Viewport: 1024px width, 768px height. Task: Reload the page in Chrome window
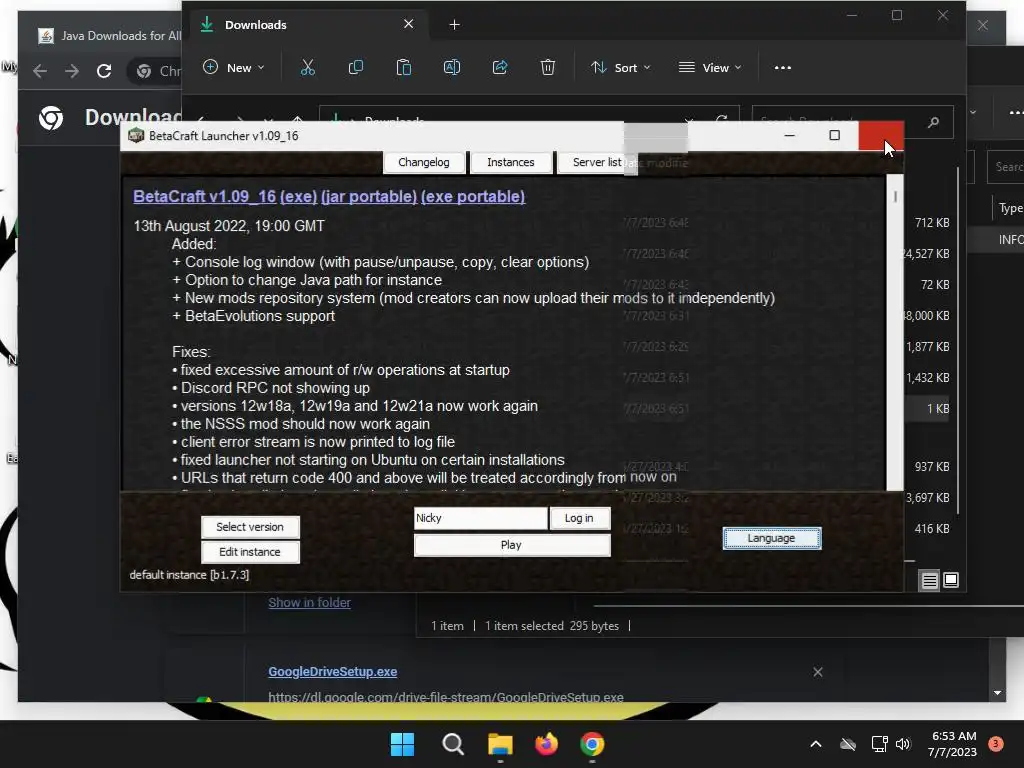coord(104,71)
